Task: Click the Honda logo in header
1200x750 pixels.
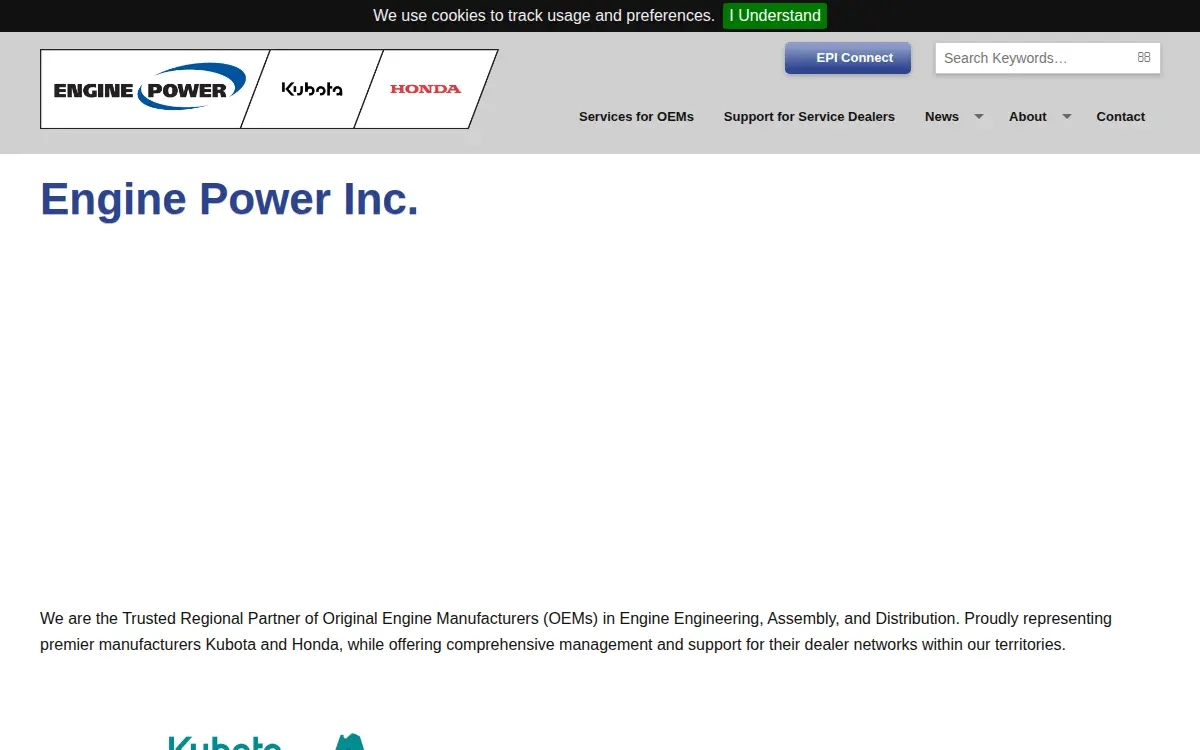Action: tap(426, 89)
